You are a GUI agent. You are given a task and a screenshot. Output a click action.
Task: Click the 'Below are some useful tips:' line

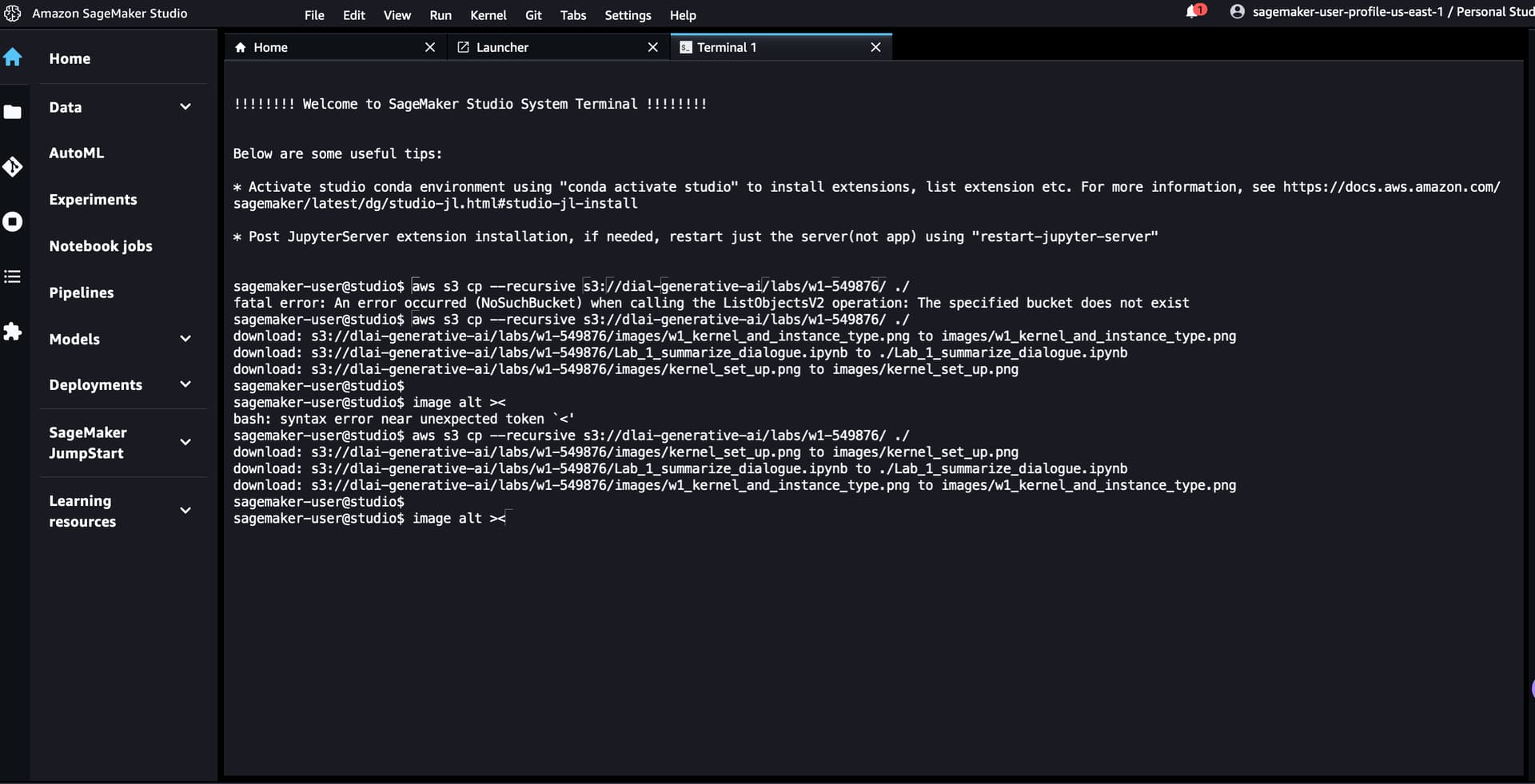tap(337, 153)
